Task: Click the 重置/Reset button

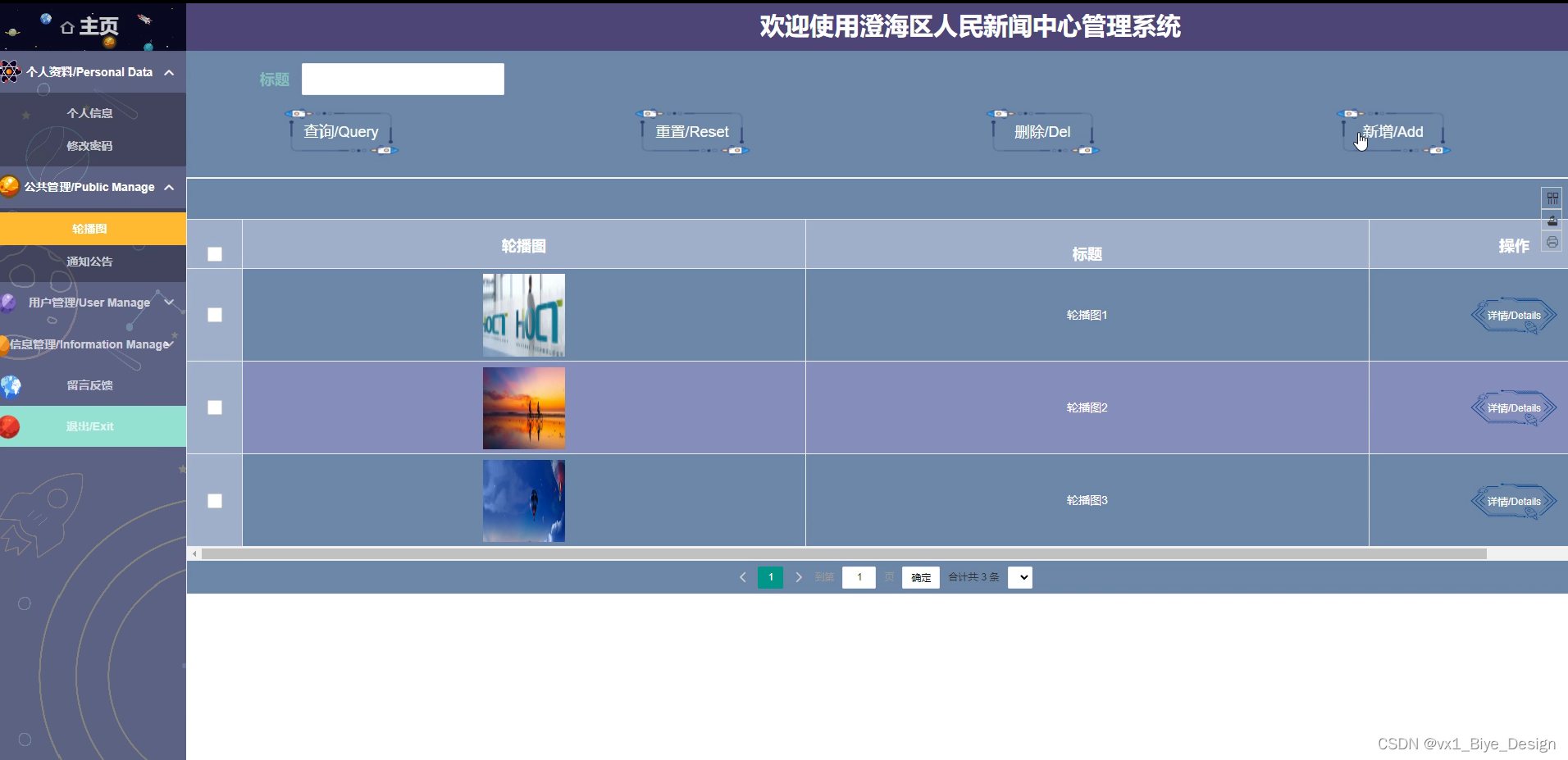Action: coord(692,132)
